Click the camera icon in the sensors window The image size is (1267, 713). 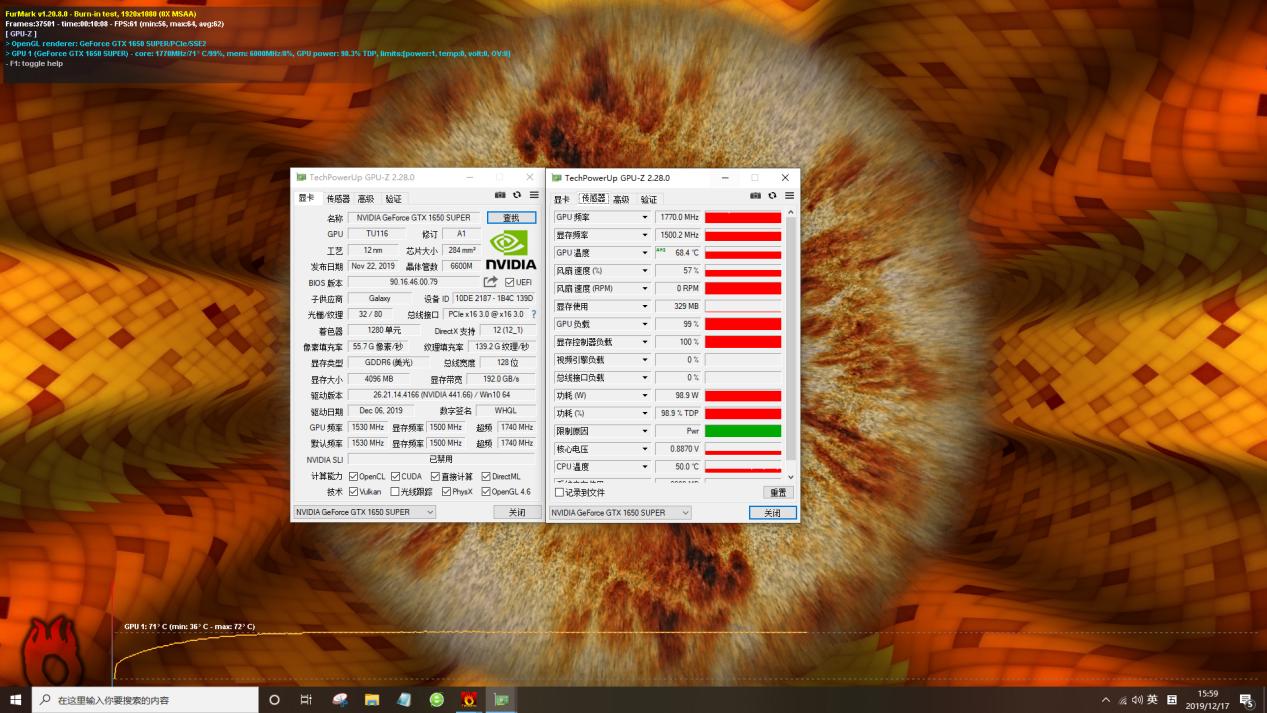(755, 195)
